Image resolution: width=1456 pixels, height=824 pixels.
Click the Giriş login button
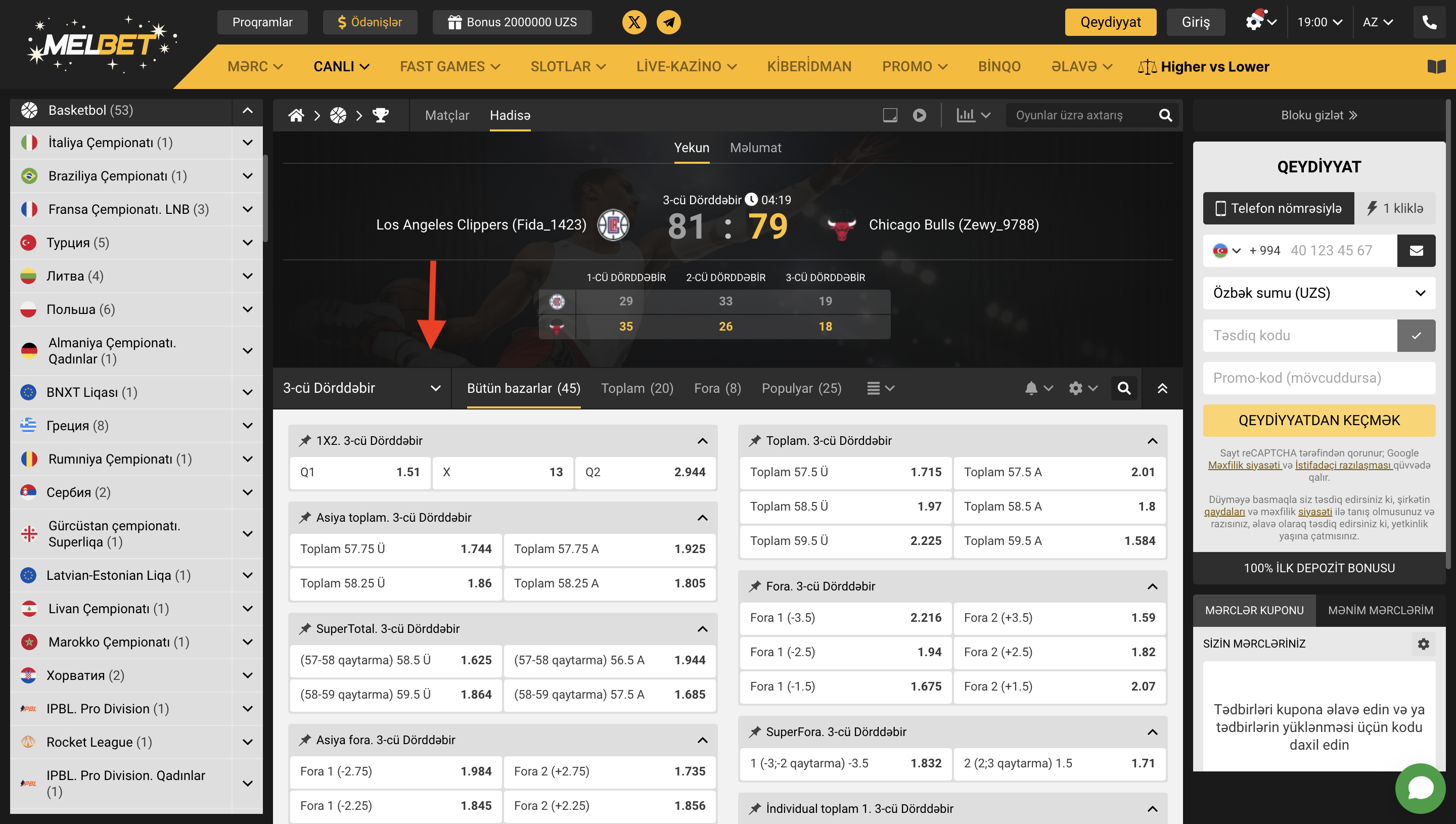(1195, 22)
